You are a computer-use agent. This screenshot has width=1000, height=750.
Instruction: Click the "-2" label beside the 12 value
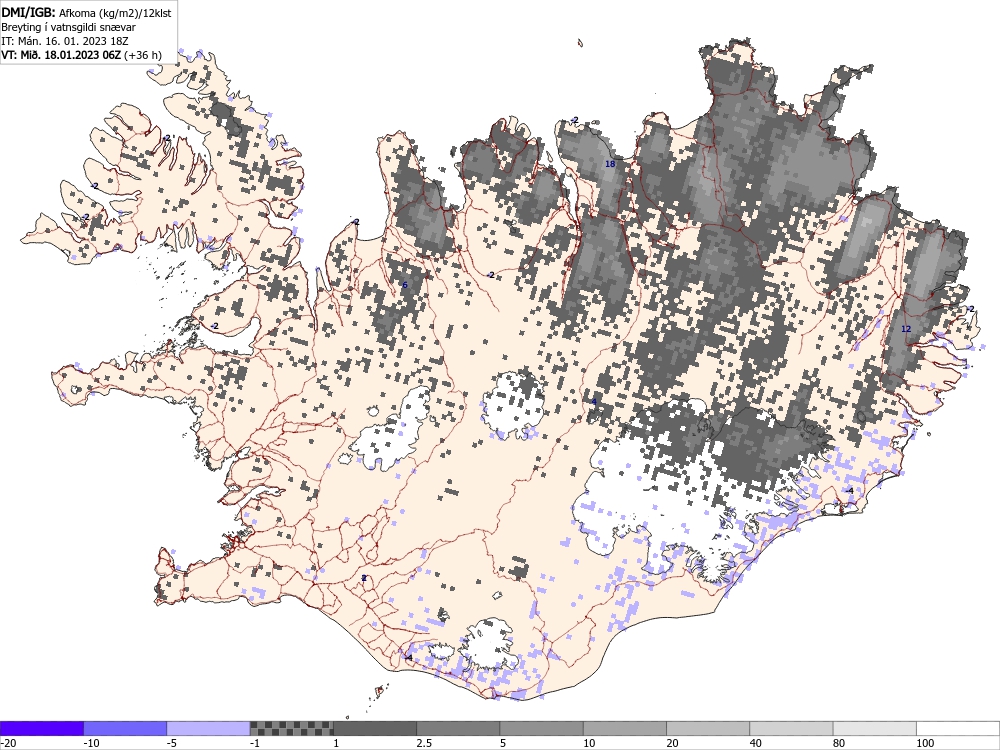(970, 309)
